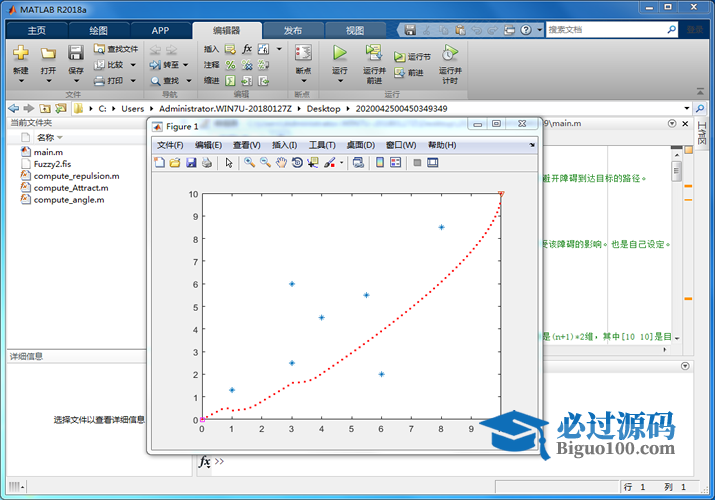The height and width of the screenshot is (500, 715).
Task: Select the zoom in tool in Figure 1
Action: 249,162
